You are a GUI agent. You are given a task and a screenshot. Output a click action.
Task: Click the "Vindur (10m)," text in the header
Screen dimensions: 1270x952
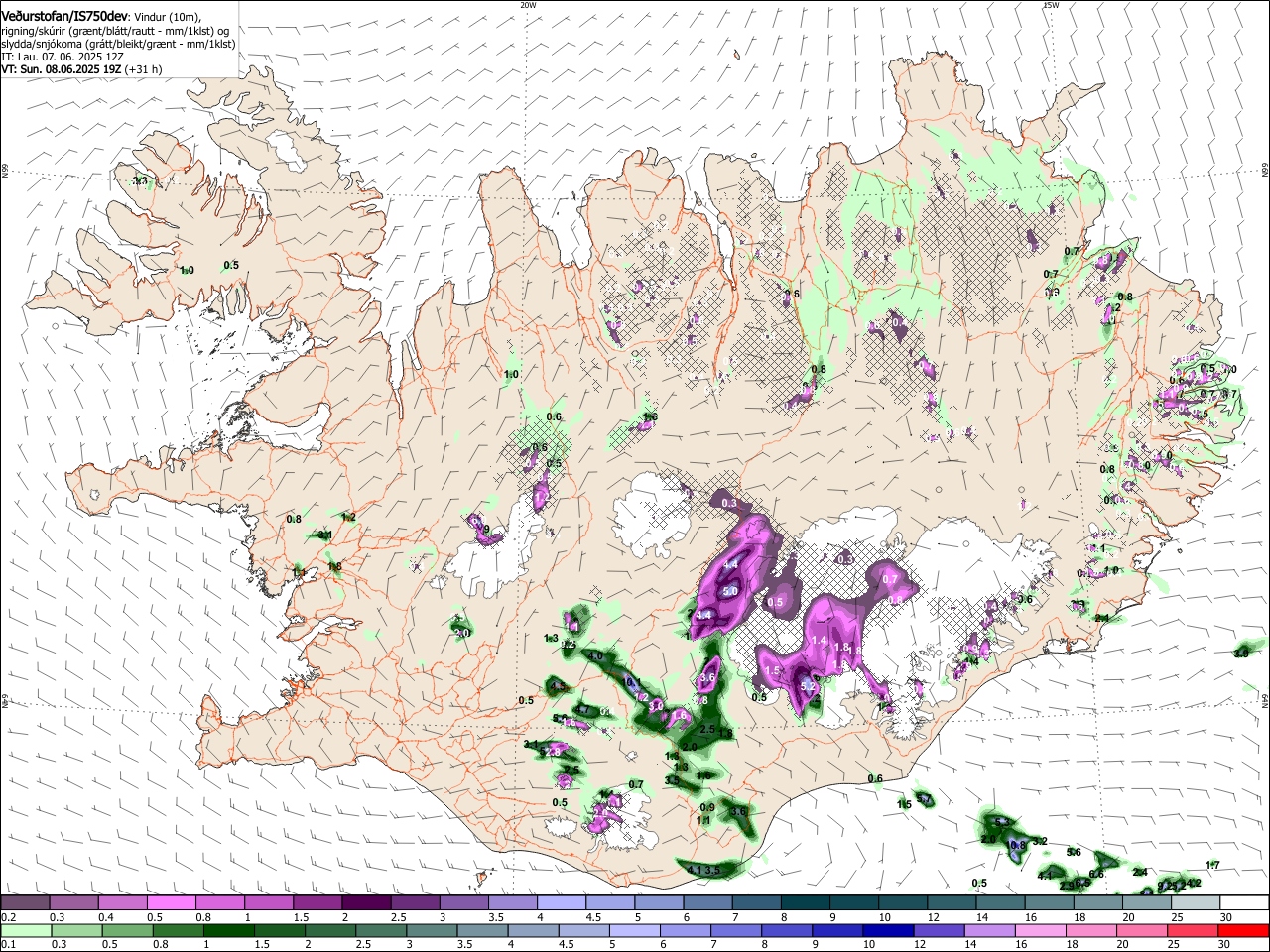coord(167,17)
